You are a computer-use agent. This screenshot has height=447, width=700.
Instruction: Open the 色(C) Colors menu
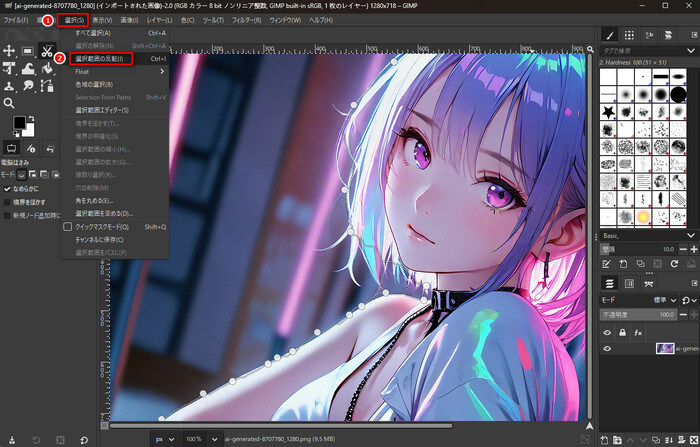point(188,21)
